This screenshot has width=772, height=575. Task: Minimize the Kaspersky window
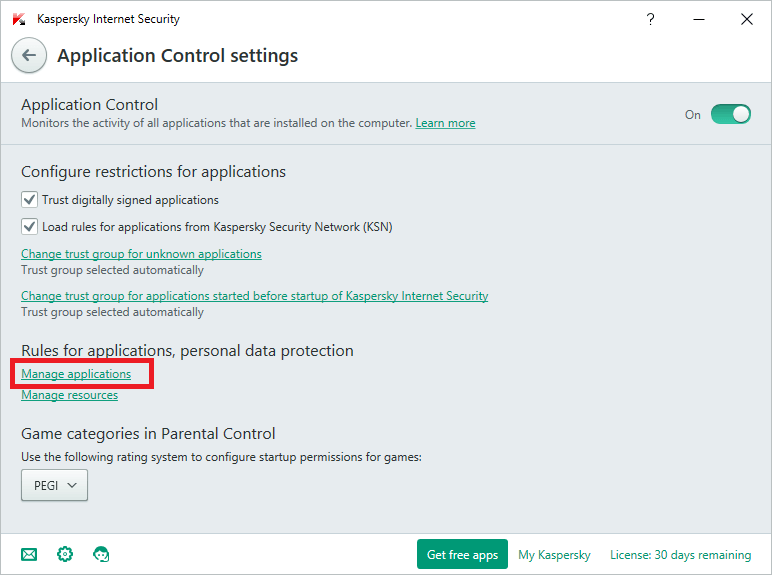click(x=698, y=19)
